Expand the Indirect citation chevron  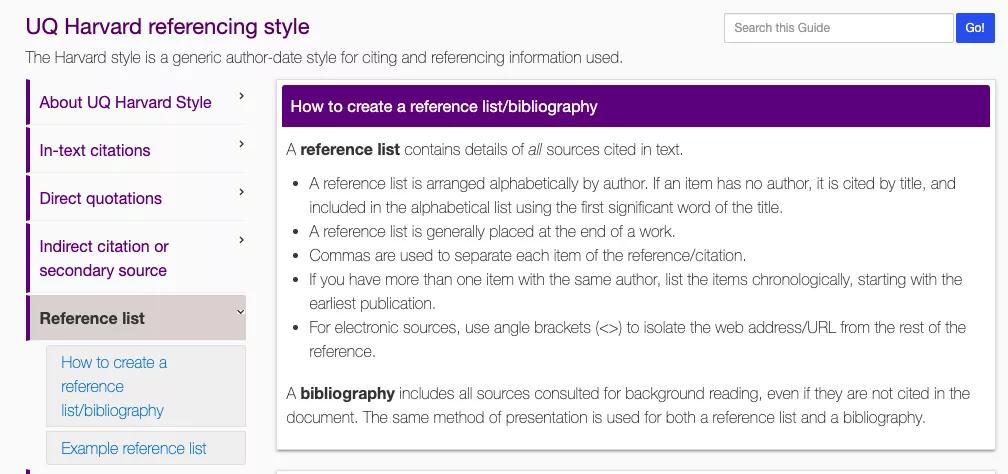click(241, 240)
